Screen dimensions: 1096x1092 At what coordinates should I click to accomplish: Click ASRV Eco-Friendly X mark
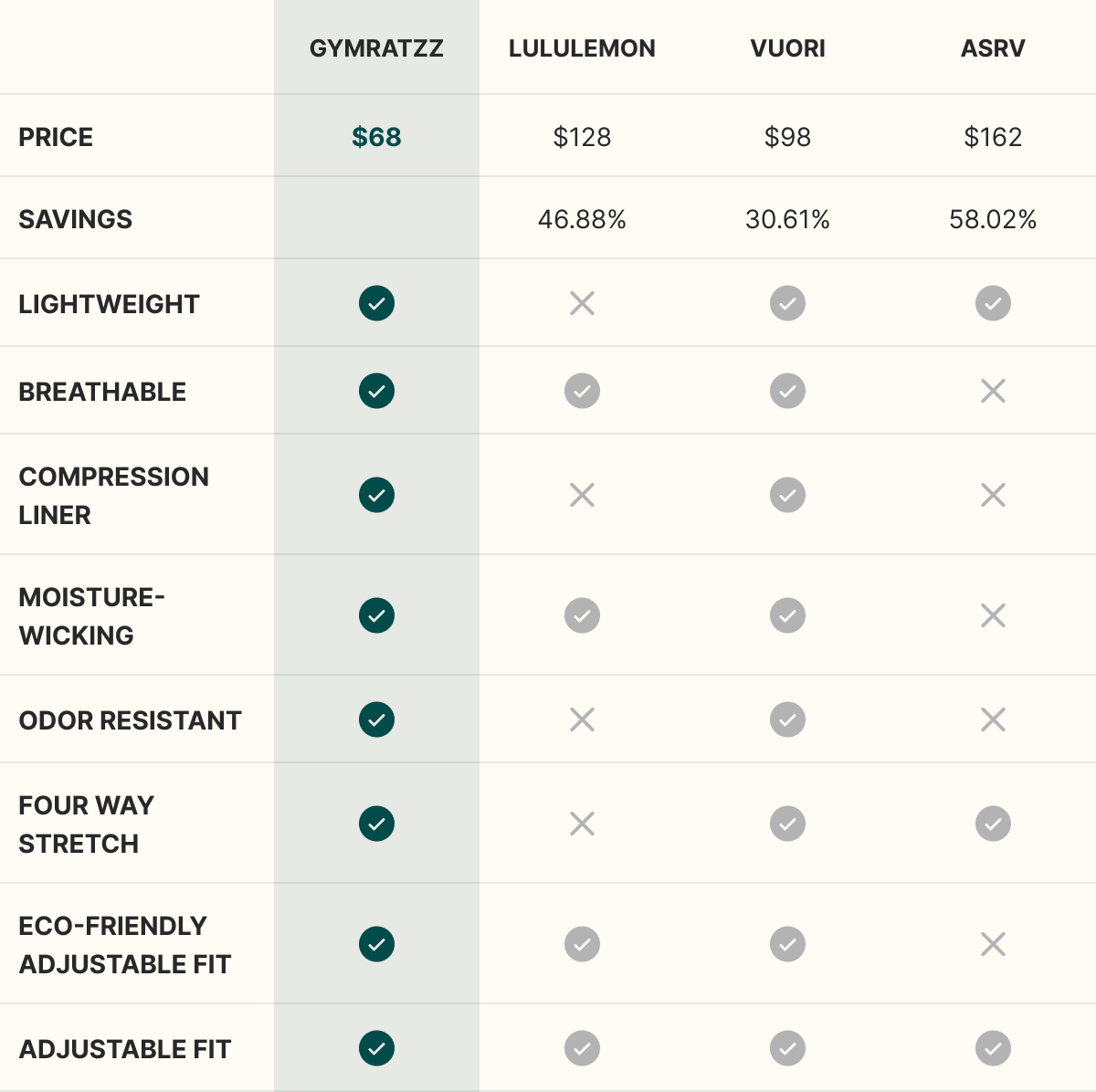click(x=993, y=944)
